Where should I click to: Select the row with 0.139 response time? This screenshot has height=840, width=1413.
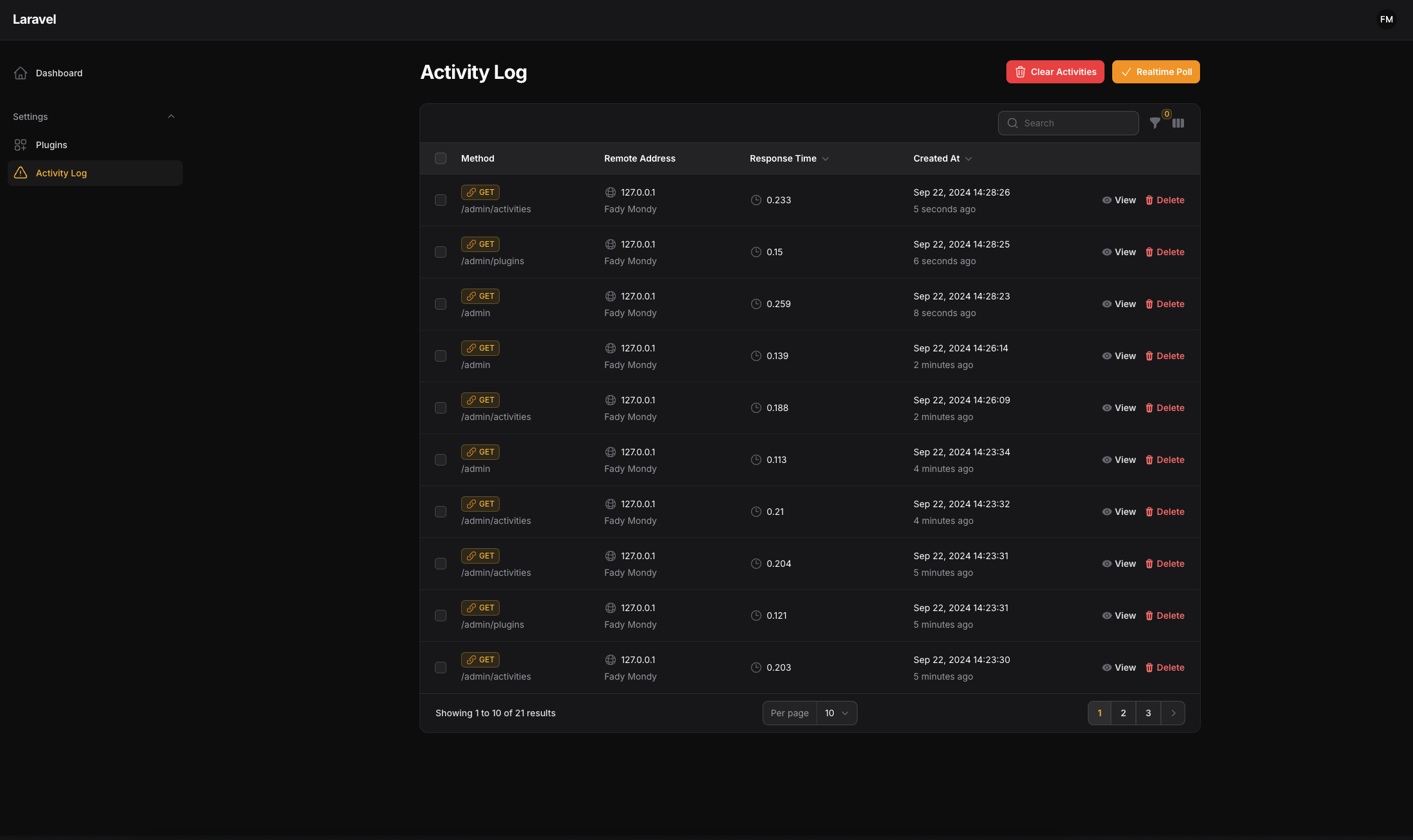click(441, 356)
